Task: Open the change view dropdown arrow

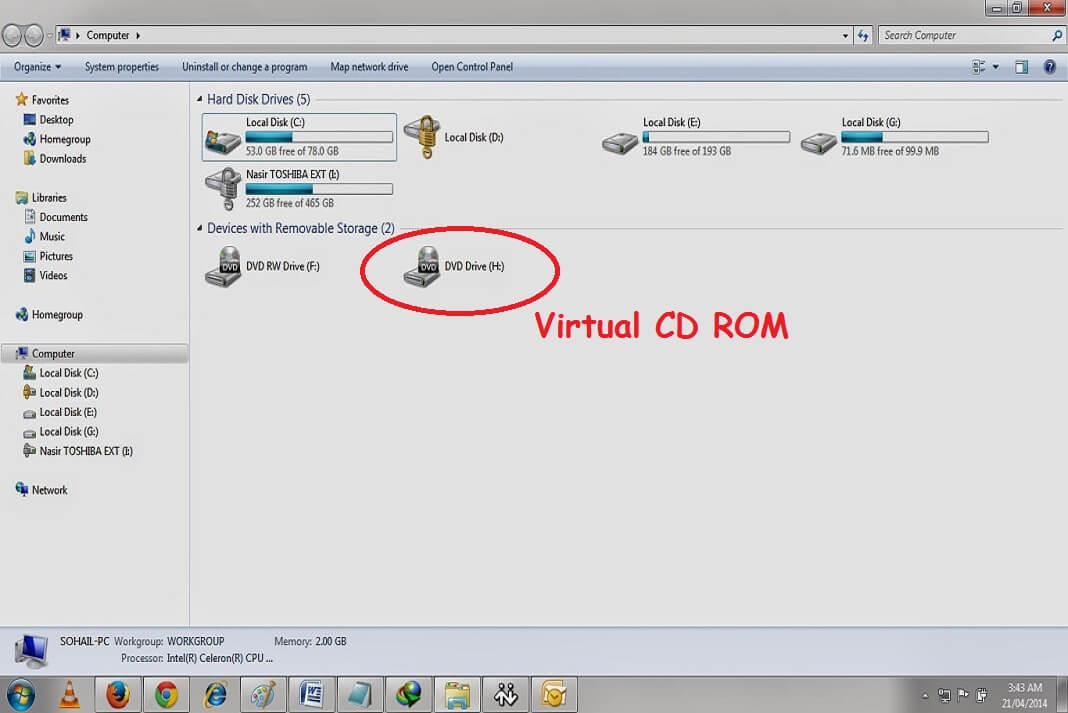Action: (996, 67)
